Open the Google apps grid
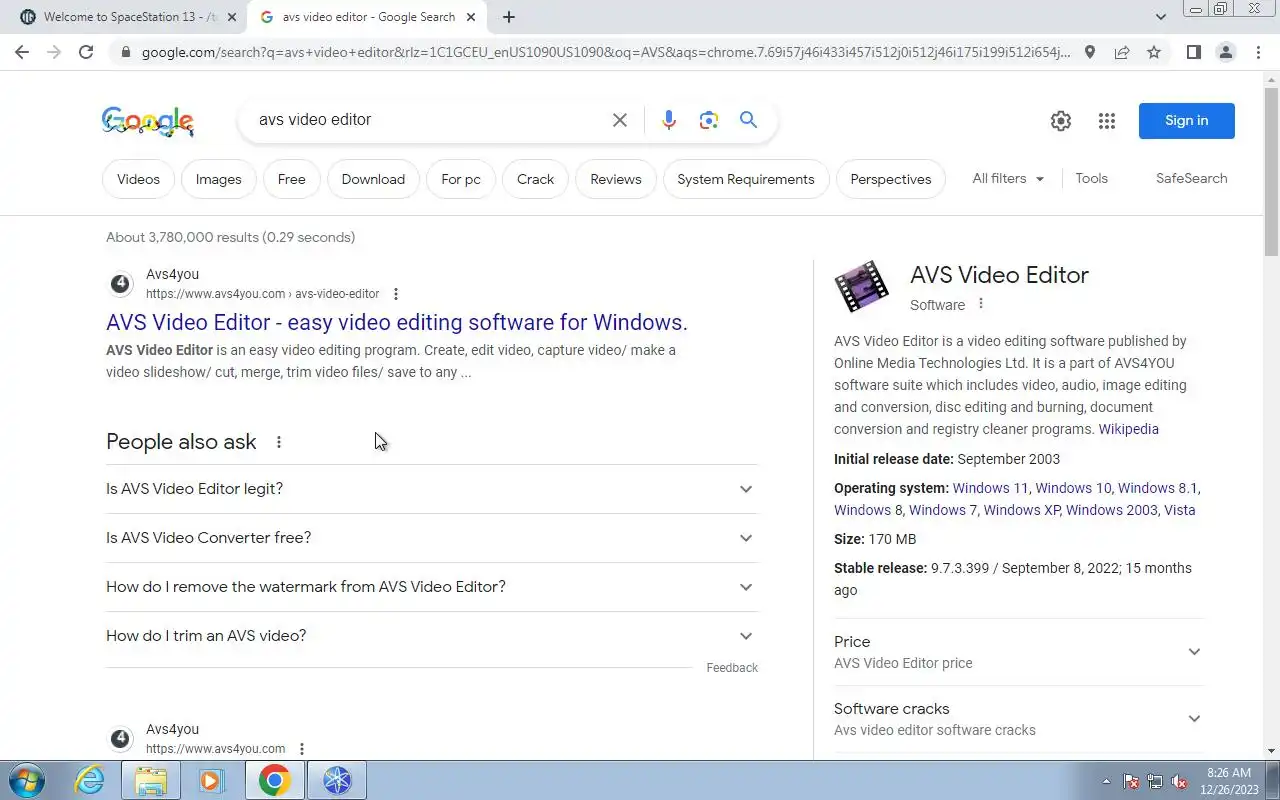The height and width of the screenshot is (800, 1280). (1107, 121)
